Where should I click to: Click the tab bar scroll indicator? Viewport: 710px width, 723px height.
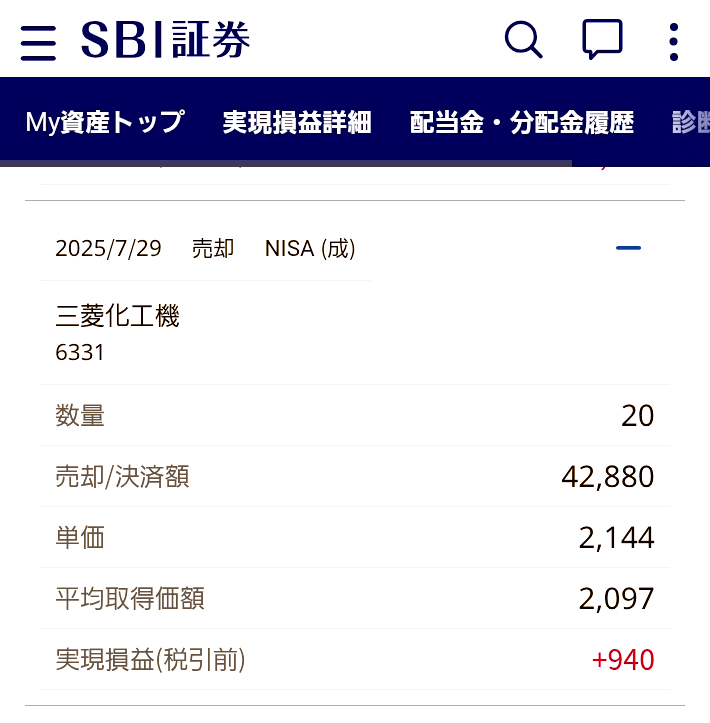[x=286, y=163]
